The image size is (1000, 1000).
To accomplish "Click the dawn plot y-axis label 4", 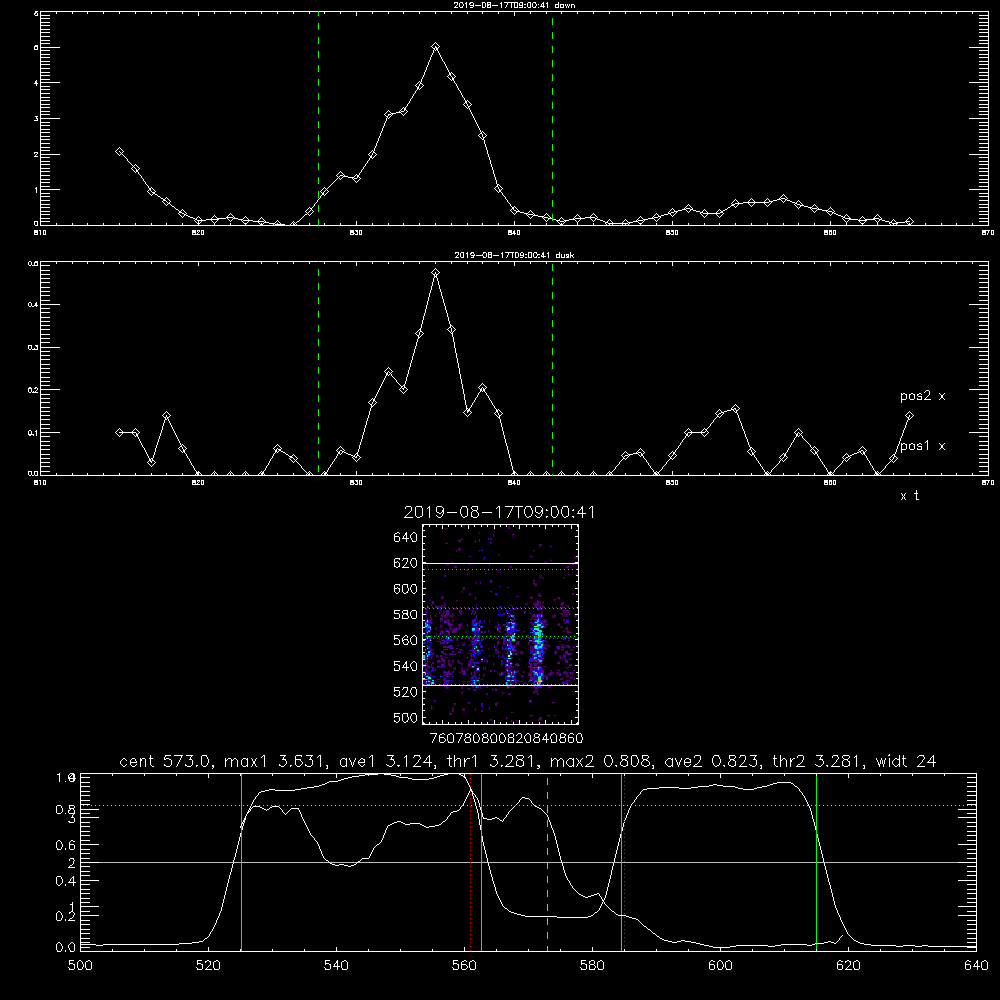I will (x=36, y=83).
